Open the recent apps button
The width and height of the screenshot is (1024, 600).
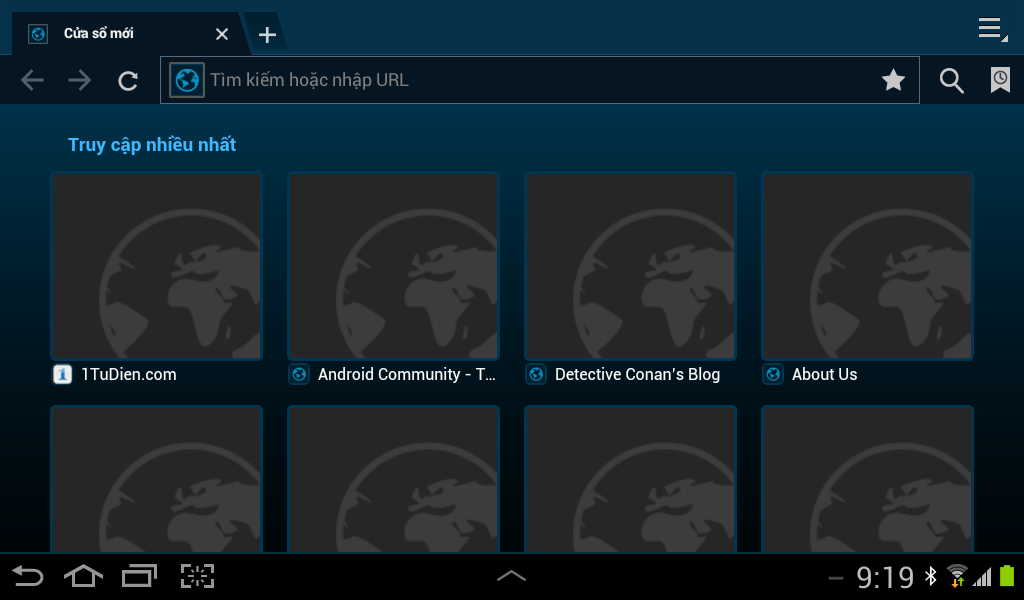click(139, 576)
